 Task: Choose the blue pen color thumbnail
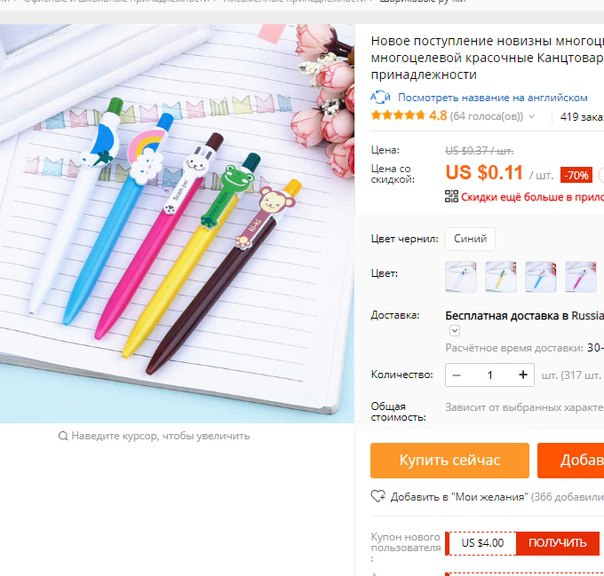coord(541,276)
